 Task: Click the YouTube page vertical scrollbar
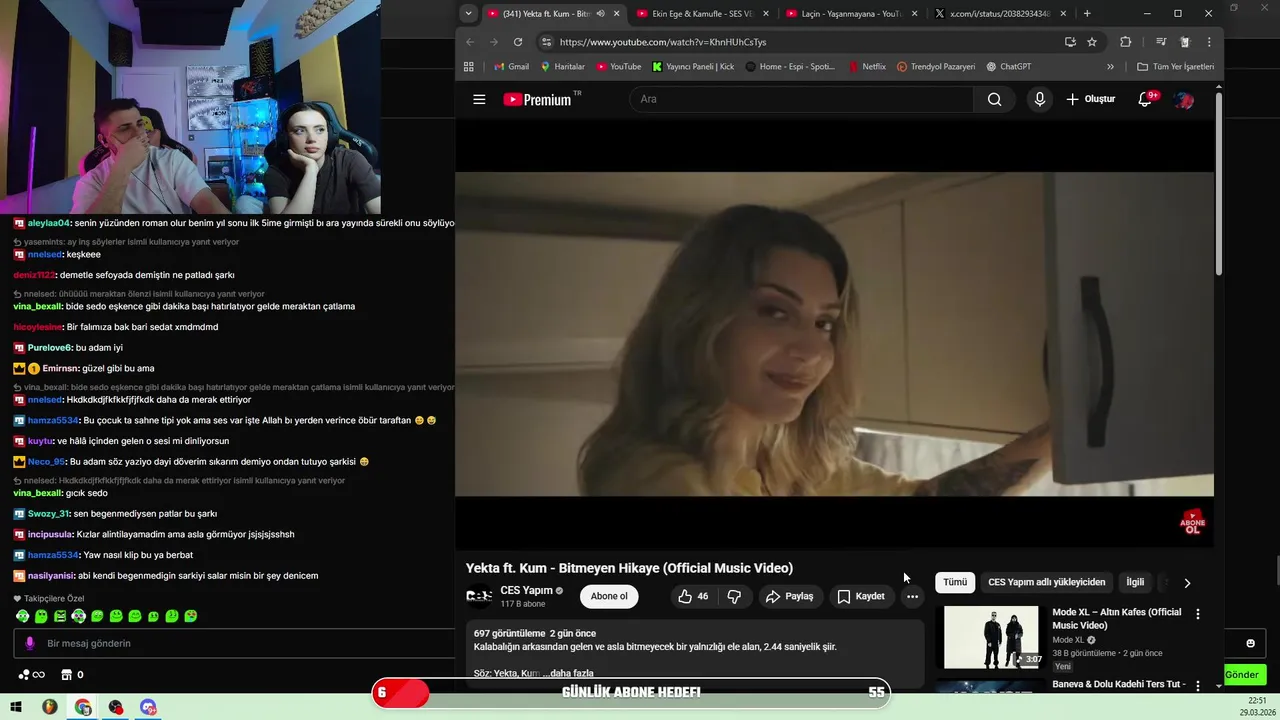pyautogui.click(x=1219, y=185)
